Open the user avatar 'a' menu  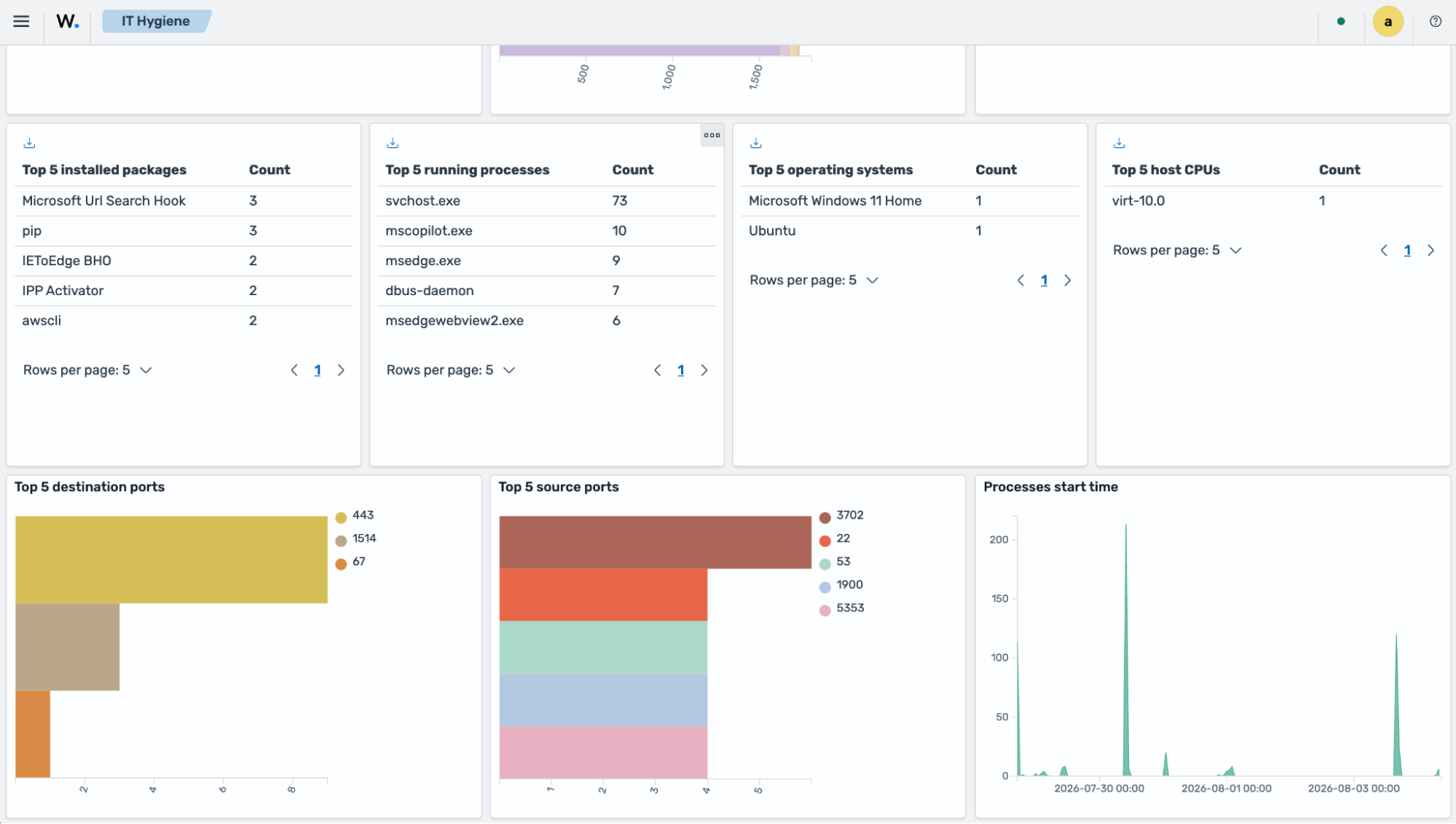tap(1388, 21)
